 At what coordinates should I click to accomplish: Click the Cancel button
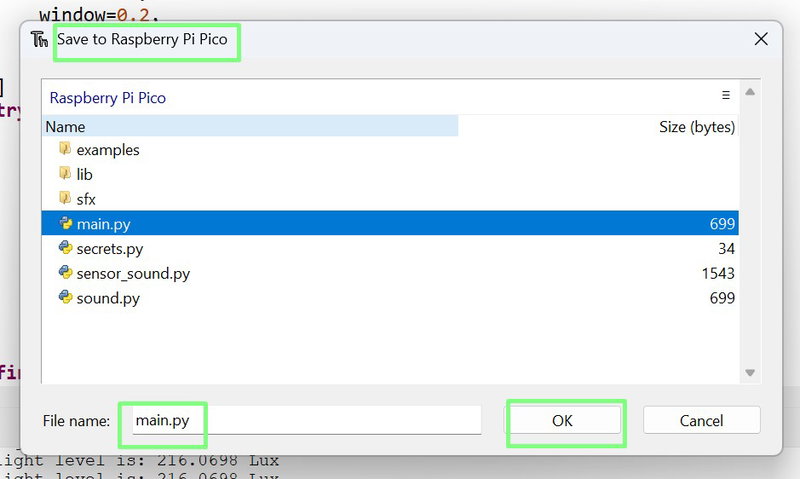702,420
